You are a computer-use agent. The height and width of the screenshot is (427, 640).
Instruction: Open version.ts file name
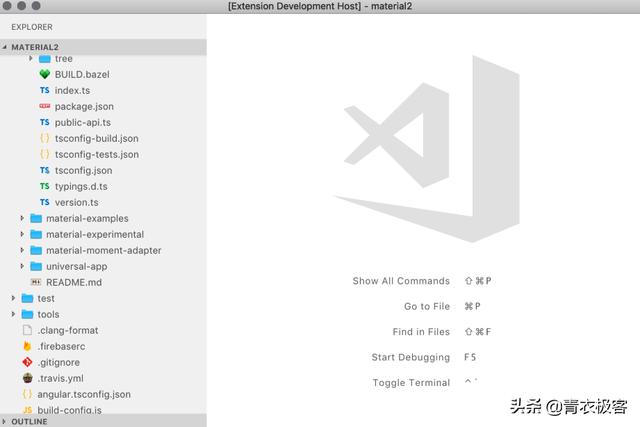pyautogui.click(x=76, y=202)
